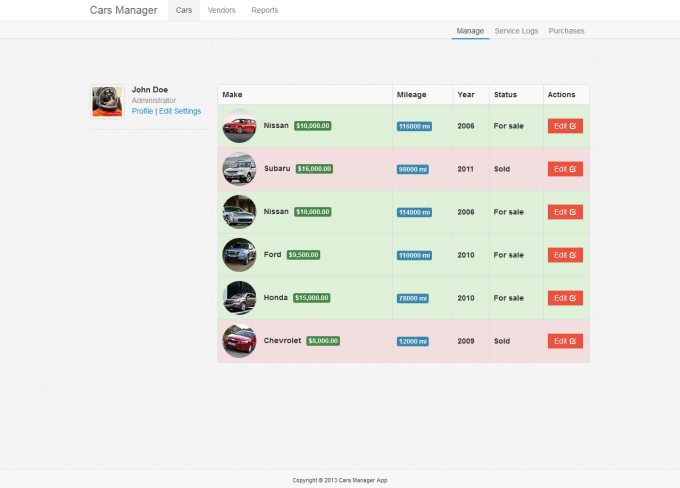
Task: Edit the Nissan with 116000 mi
Action: click(x=565, y=126)
